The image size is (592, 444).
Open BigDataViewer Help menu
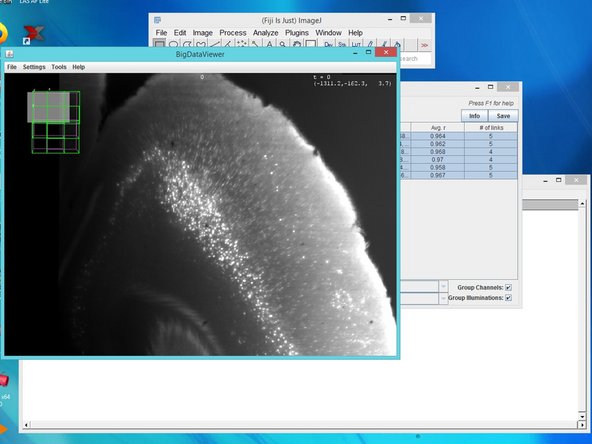[x=79, y=67]
